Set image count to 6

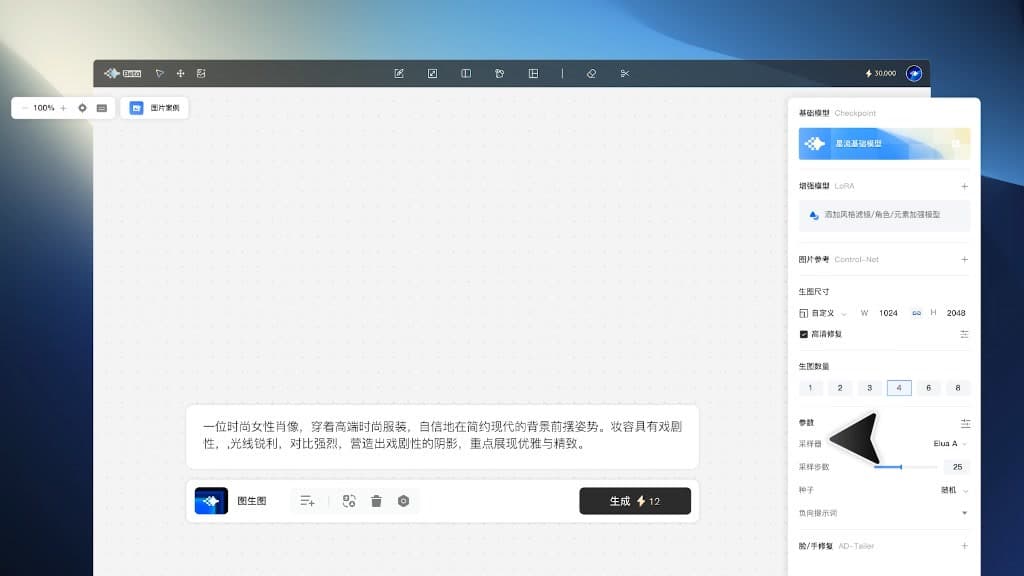tap(928, 388)
